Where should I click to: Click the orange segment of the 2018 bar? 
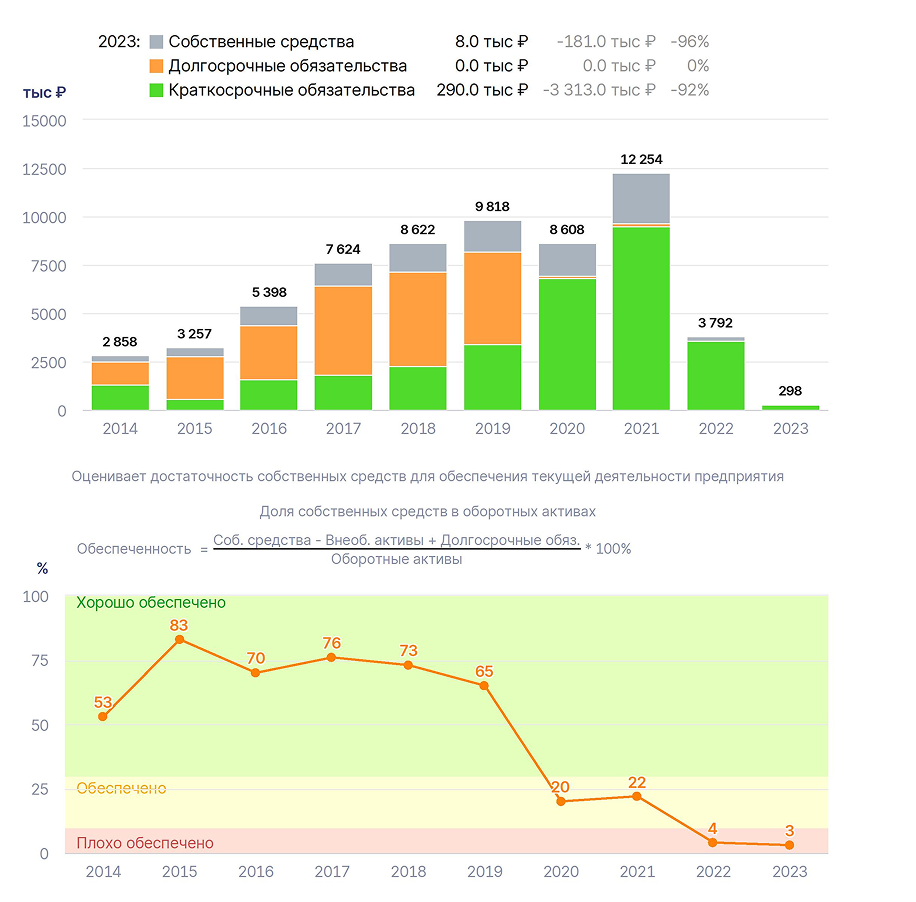pos(418,320)
